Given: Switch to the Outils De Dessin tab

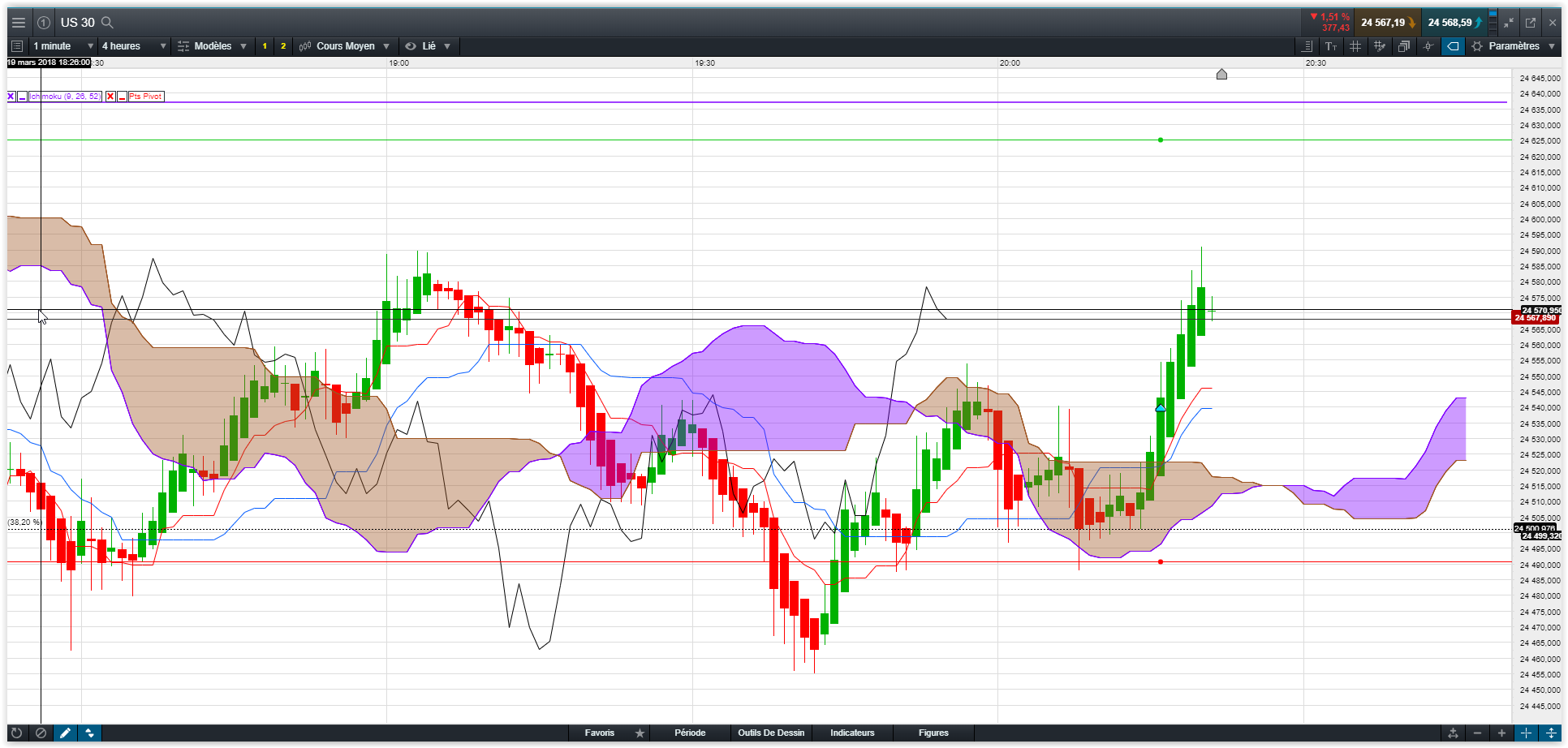Looking at the screenshot, I should point(771,733).
